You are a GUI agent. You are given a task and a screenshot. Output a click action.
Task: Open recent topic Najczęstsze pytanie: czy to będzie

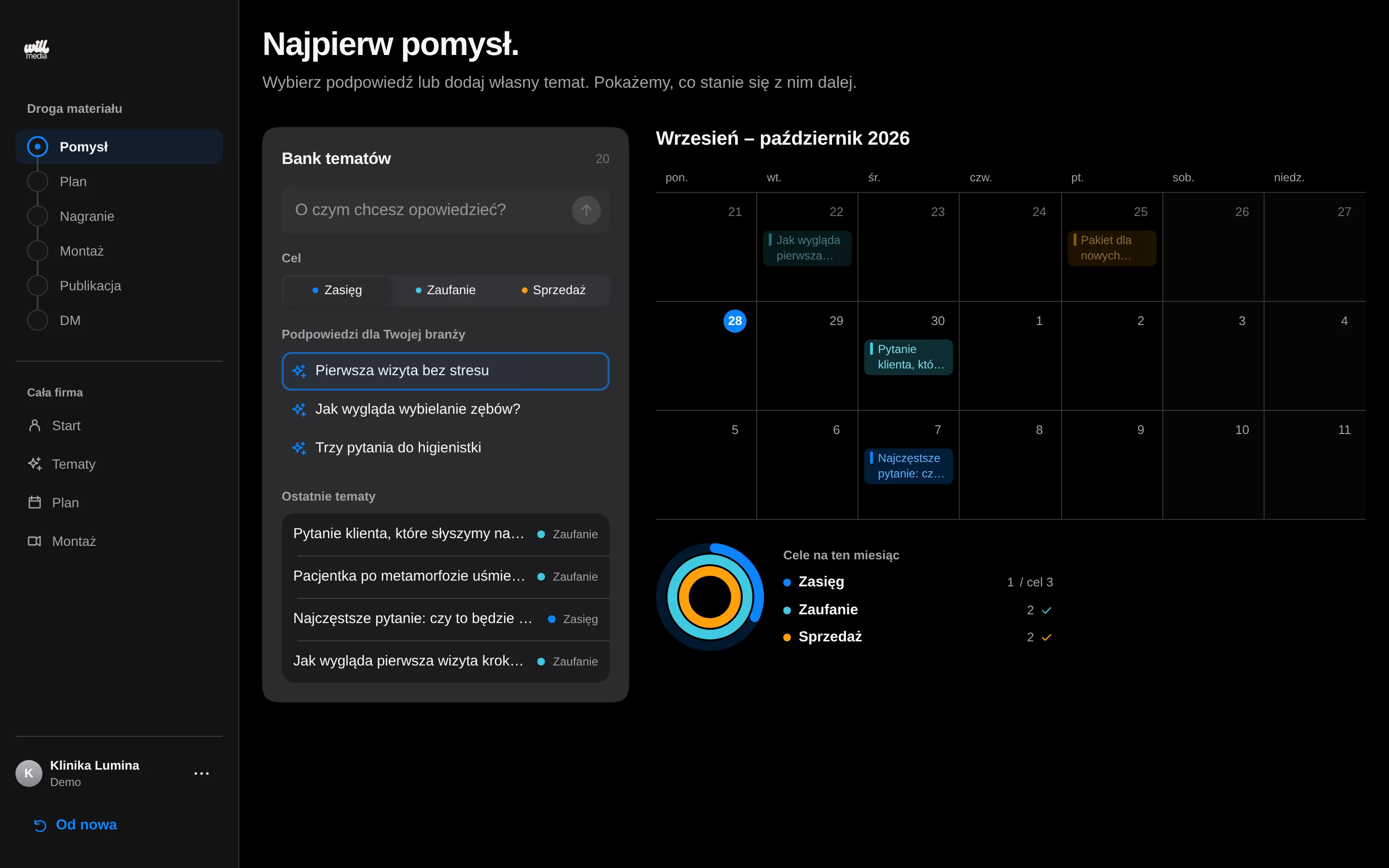(x=446, y=619)
